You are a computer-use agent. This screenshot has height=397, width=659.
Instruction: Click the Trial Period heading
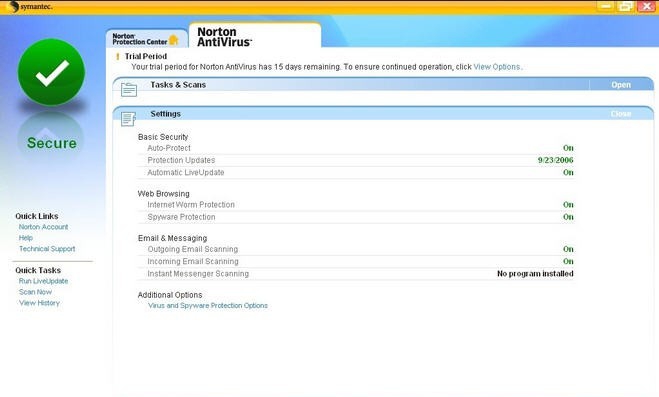[x=146, y=56]
